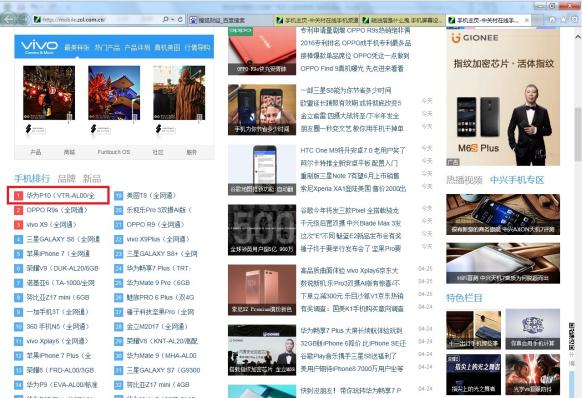Open the pink 索尼XZ Premium thumbnail

coord(262,290)
